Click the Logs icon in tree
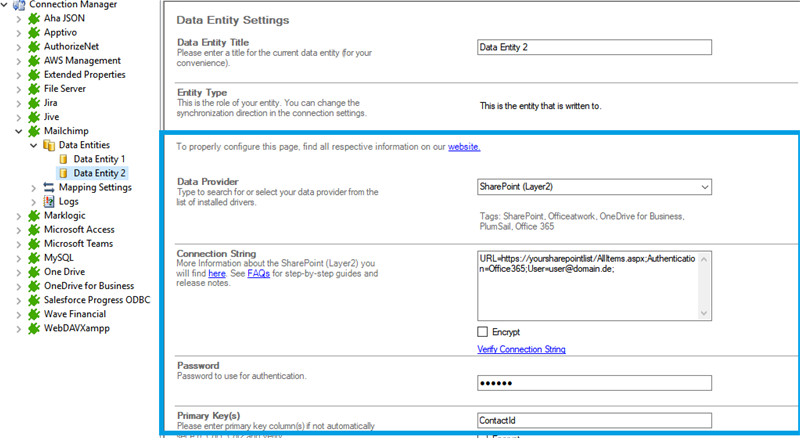The height and width of the screenshot is (438, 800). pos(49,201)
